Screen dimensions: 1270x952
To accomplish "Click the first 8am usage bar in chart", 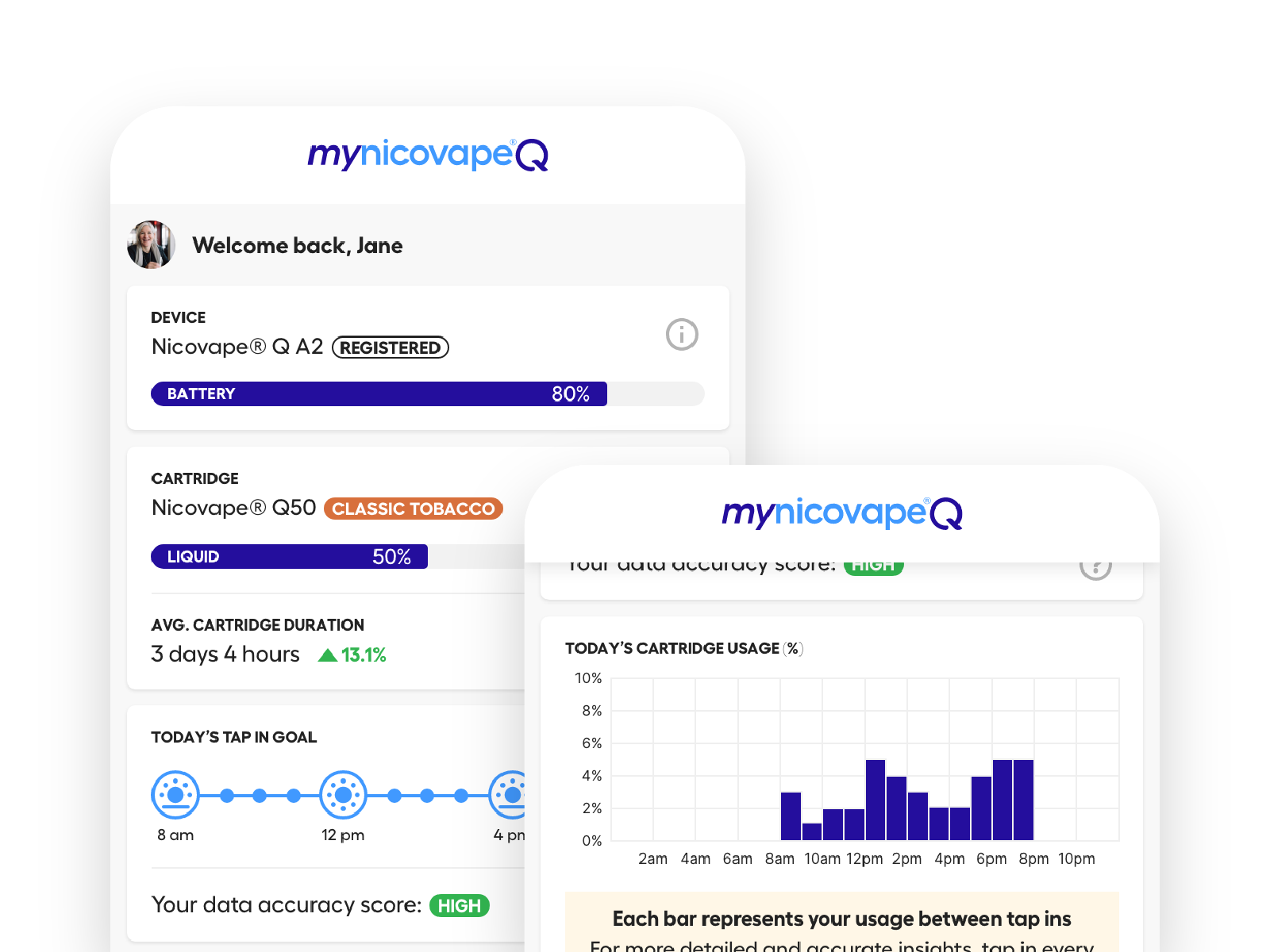I will 791,816.
